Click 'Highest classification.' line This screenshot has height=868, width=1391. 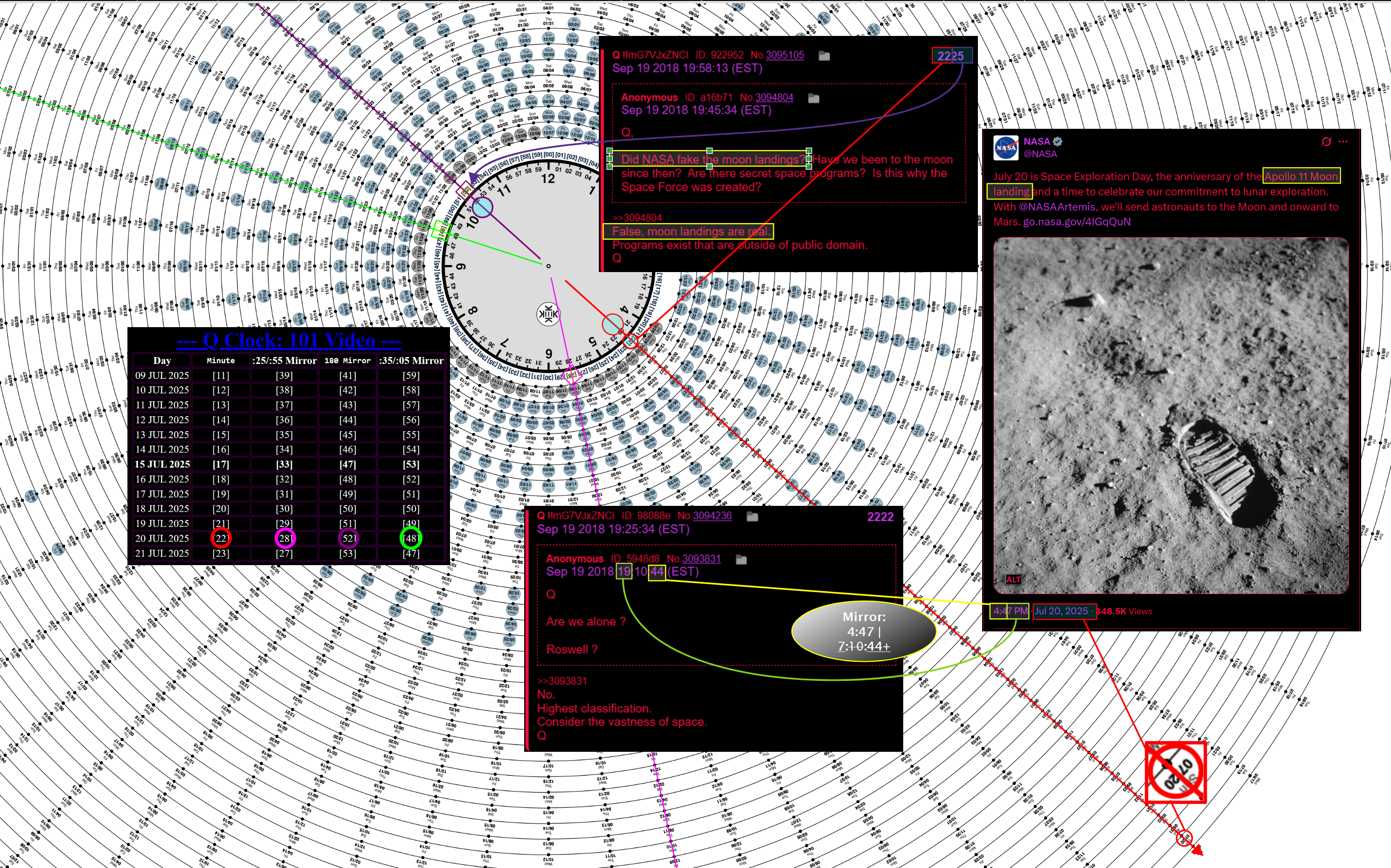click(x=594, y=708)
